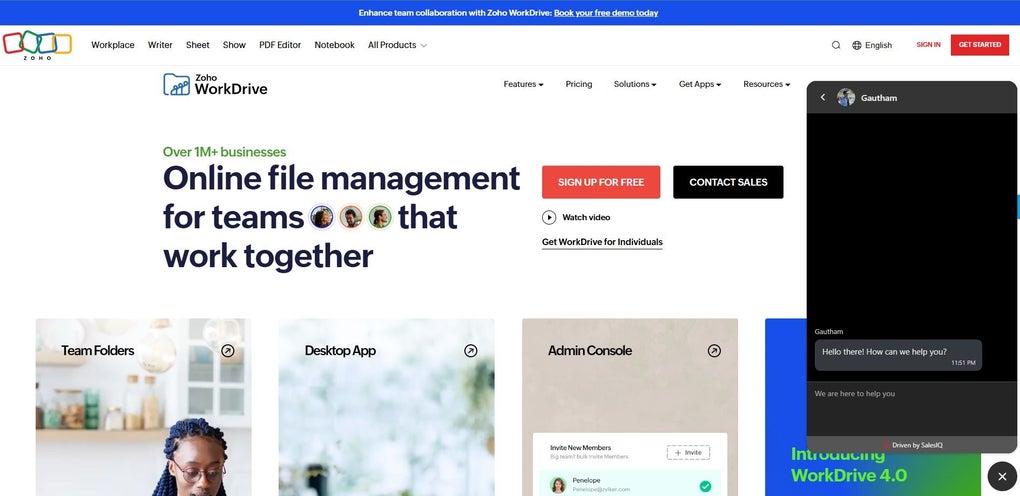Open Show in the top navigation
1020x496 pixels.
(234, 45)
